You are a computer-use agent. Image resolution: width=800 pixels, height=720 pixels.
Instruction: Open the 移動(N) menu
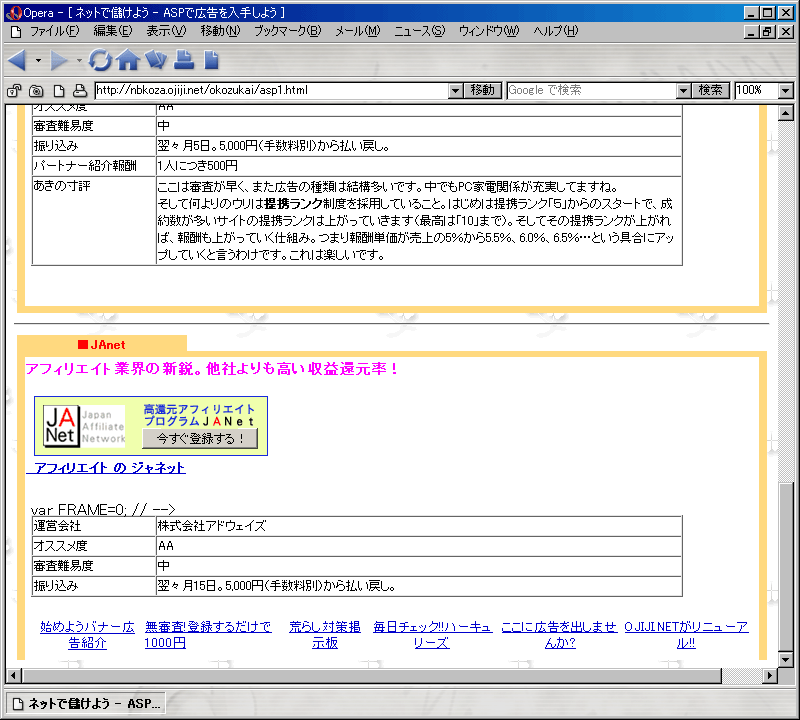coord(220,31)
